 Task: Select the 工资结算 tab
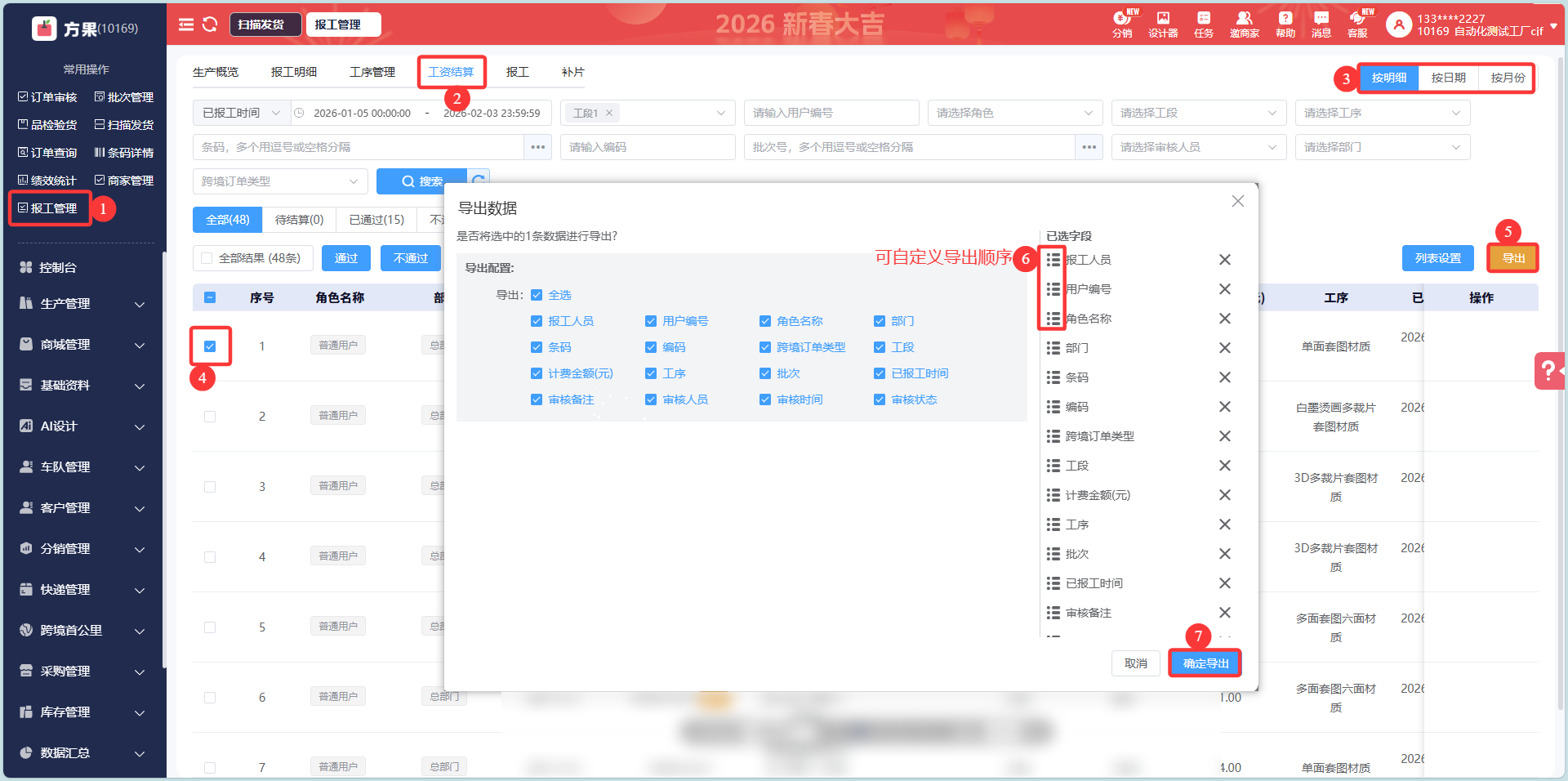451,72
